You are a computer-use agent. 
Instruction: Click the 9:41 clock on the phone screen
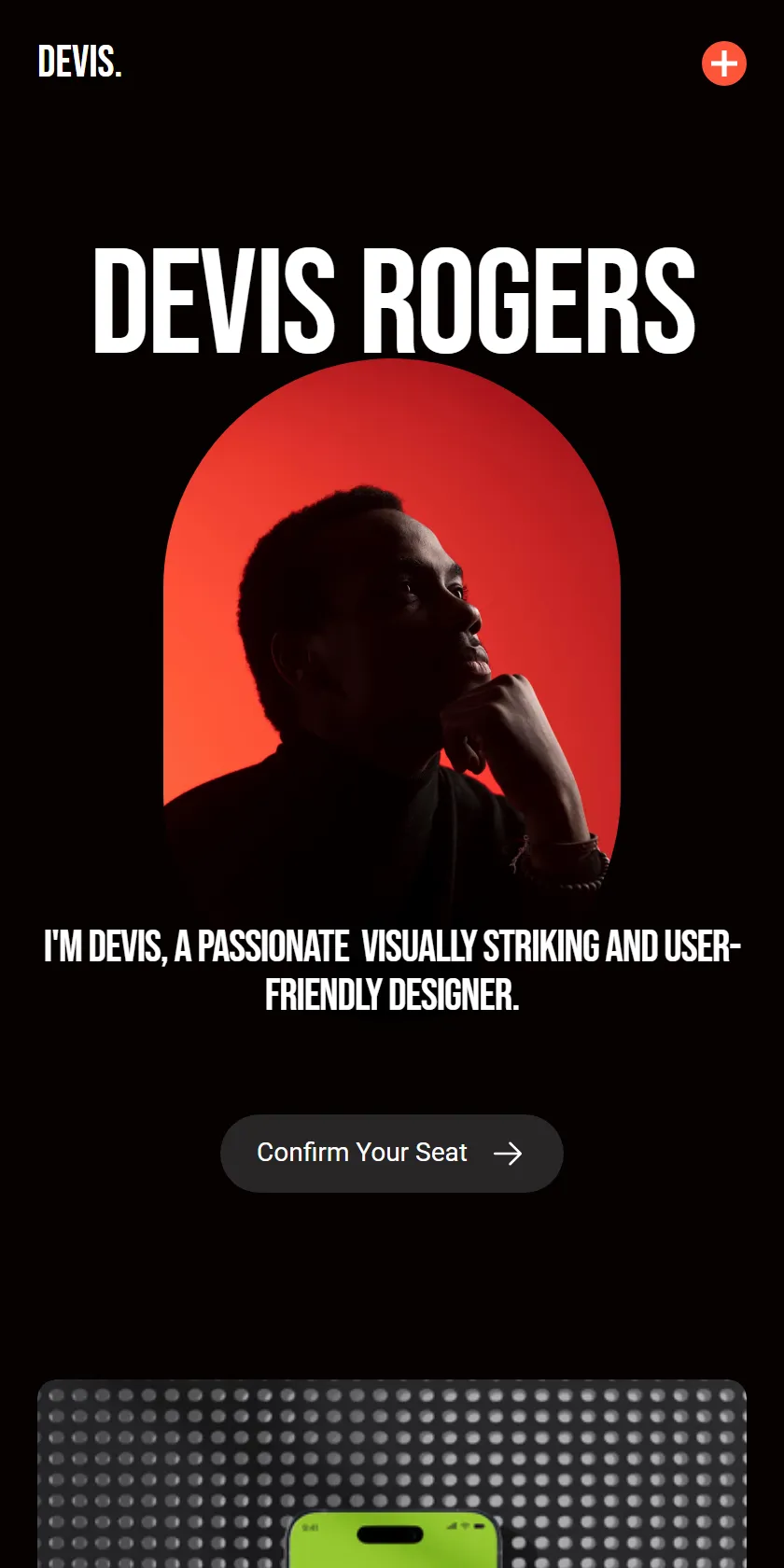[310, 1527]
